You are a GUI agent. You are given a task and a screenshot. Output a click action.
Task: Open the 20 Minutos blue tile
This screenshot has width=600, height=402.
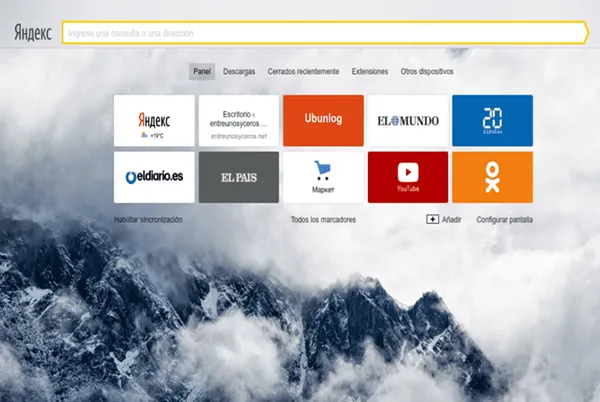click(x=492, y=120)
